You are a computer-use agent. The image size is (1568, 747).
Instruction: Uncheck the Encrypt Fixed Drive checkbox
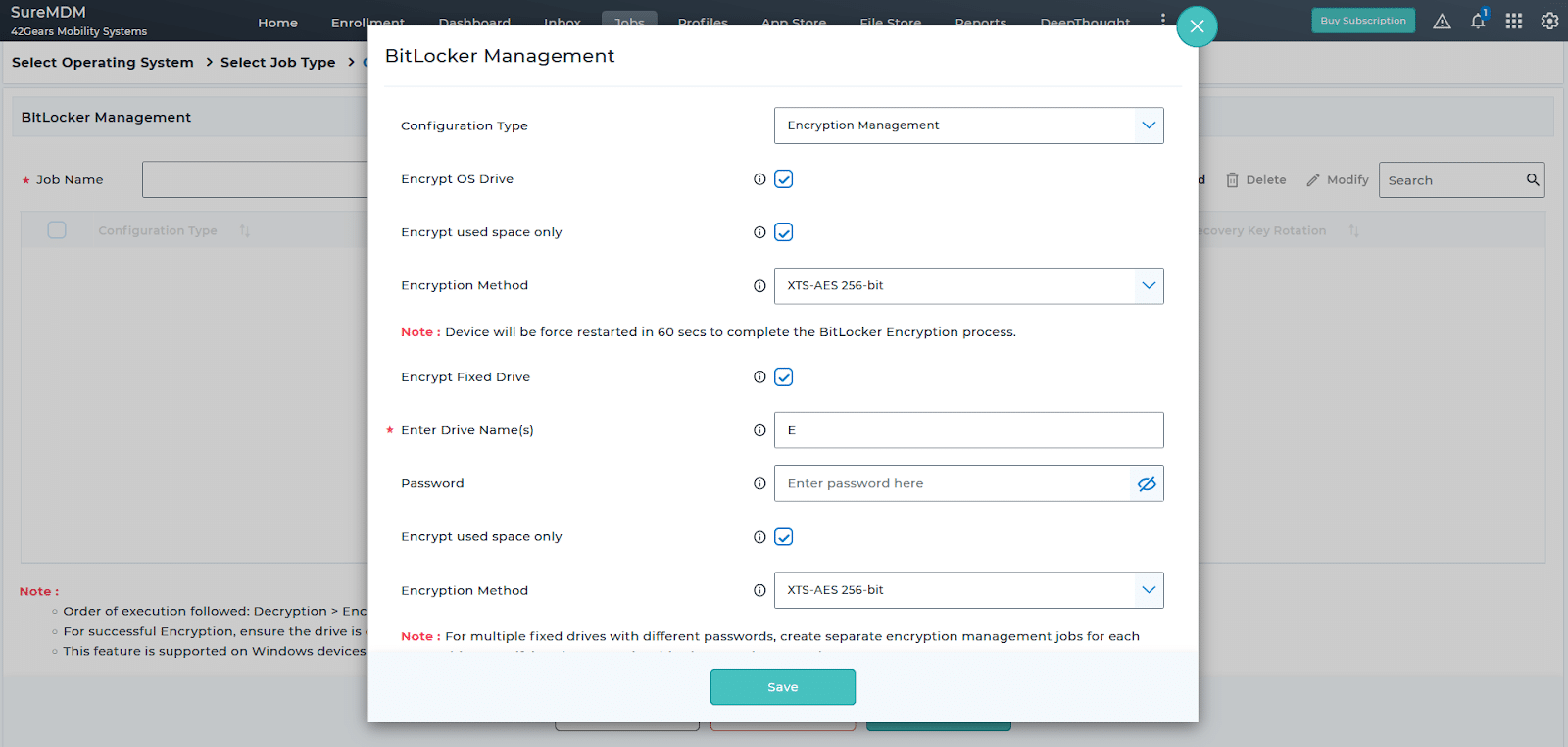pos(784,377)
